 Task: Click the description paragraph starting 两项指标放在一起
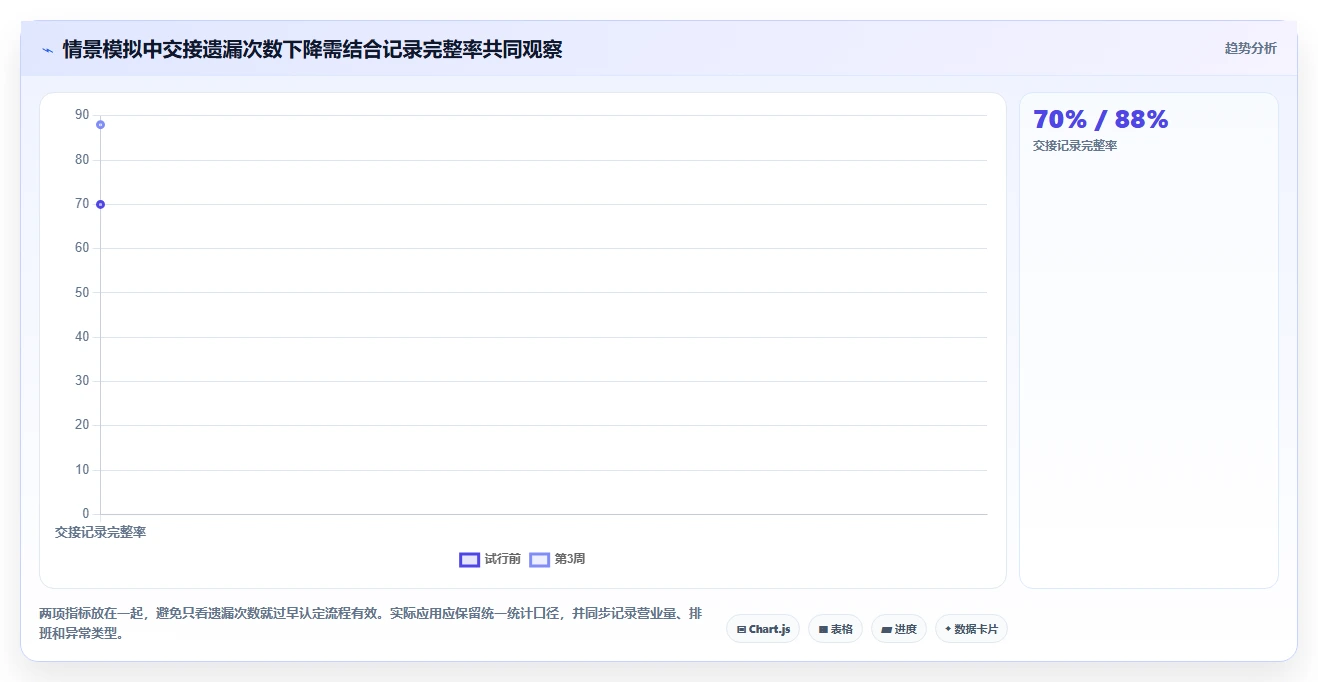click(371, 623)
